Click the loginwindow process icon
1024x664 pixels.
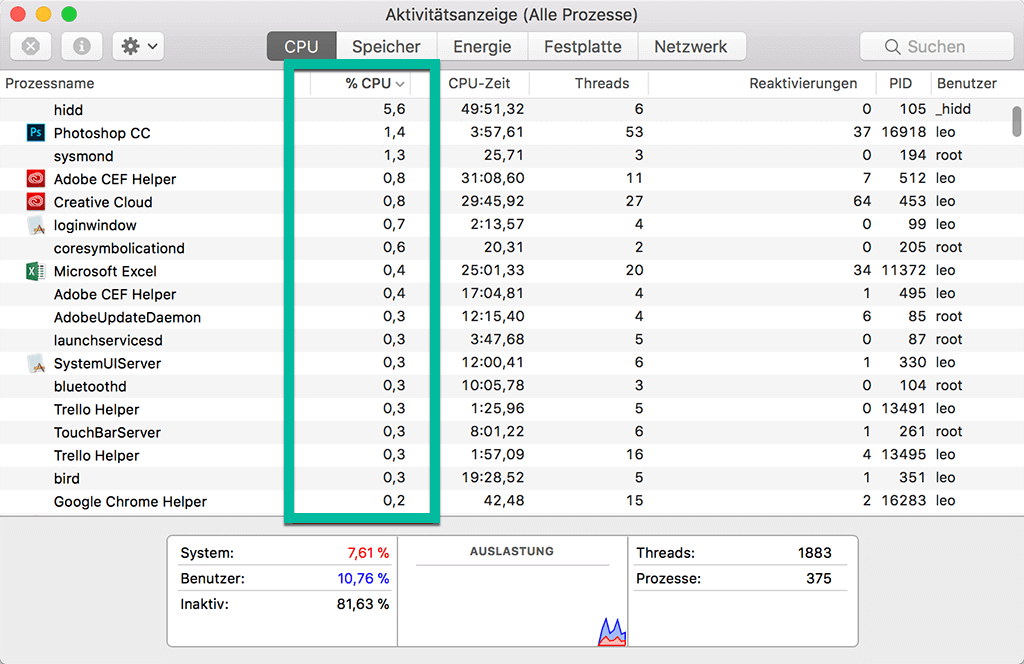[x=35, y=225]
